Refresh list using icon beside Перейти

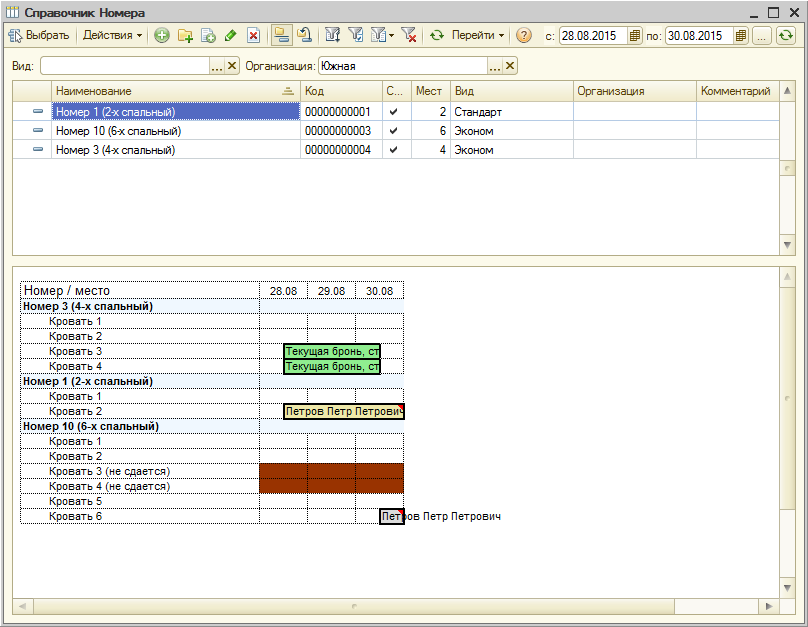(x=437, y=35)
